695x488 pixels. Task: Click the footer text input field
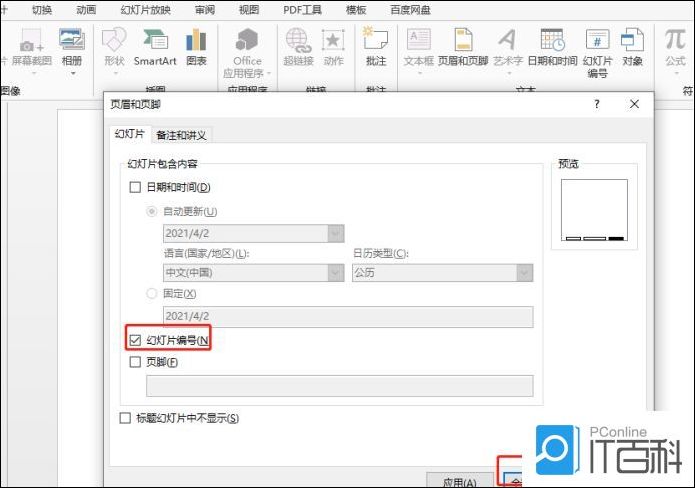[340, 386]
